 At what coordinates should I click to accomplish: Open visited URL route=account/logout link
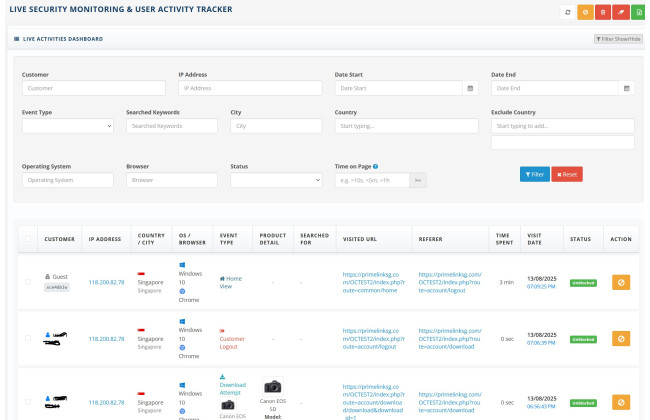click(374, 339)
